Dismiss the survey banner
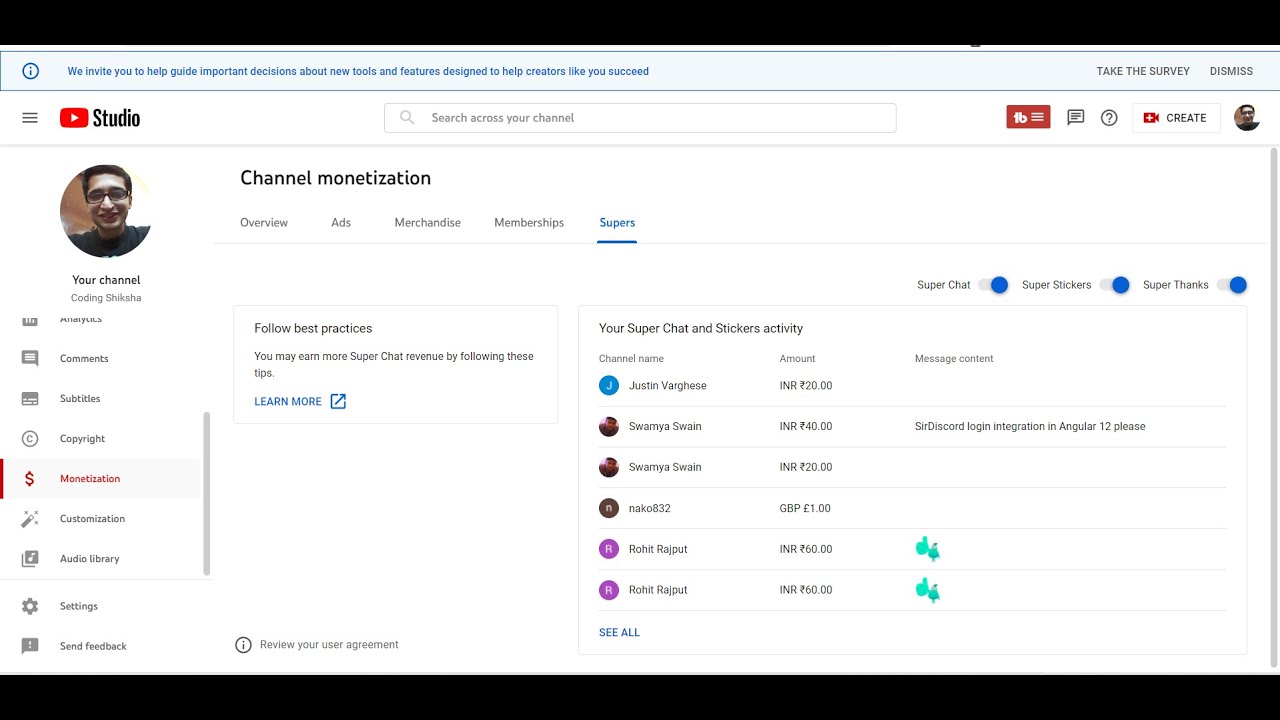The height and width of the screenshot is (720, 1280). coord(1231,71)
